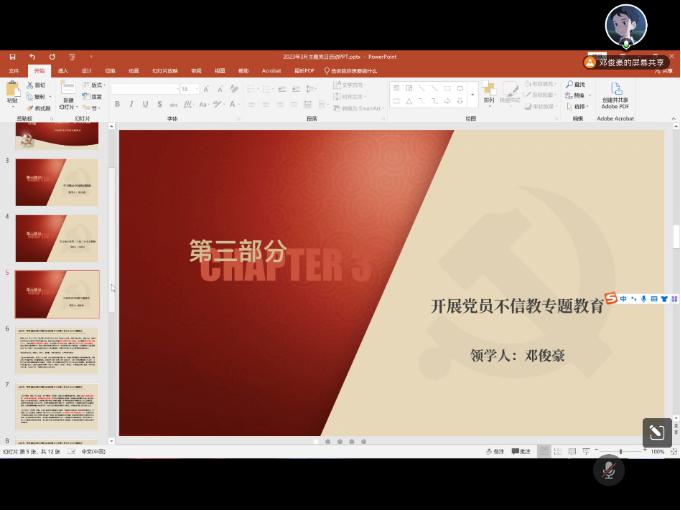The height and width of the screenshot is (511, 681).
Task: Save the presentation from the quick access toolbar
Action: (13, 57)
